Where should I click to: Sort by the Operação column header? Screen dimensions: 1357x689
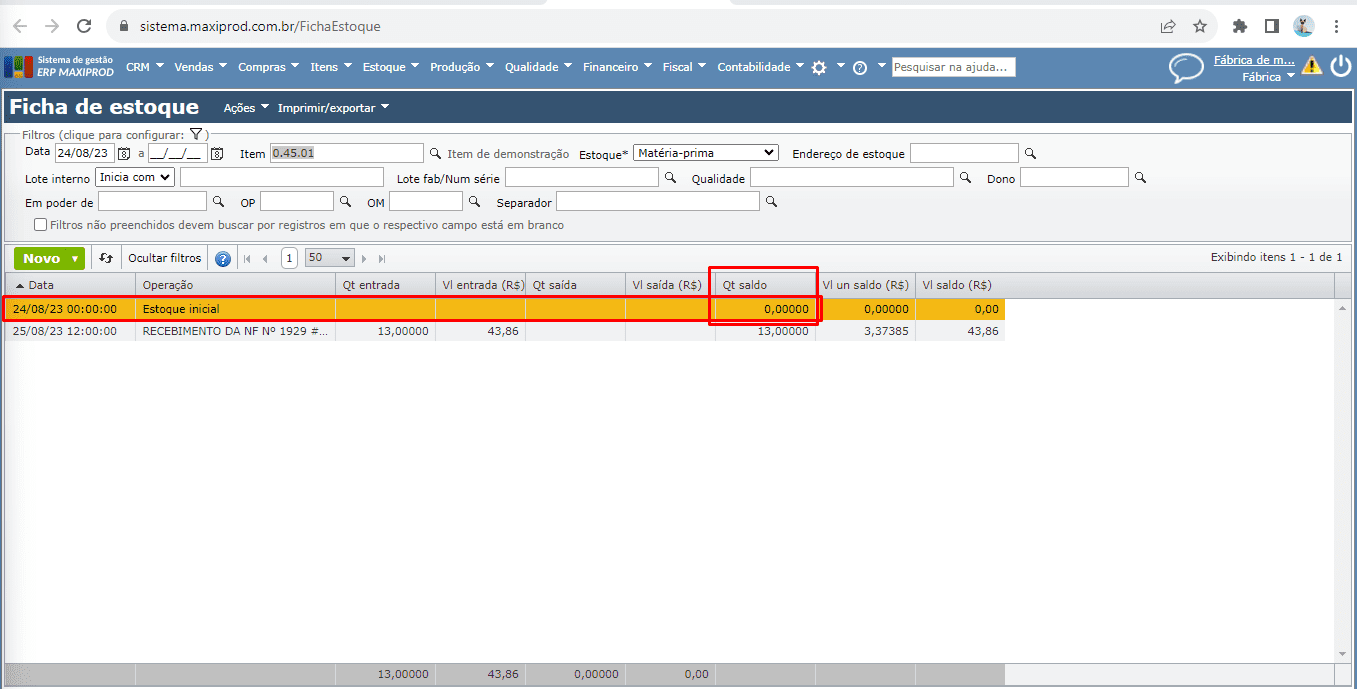[x=235, y=285]
